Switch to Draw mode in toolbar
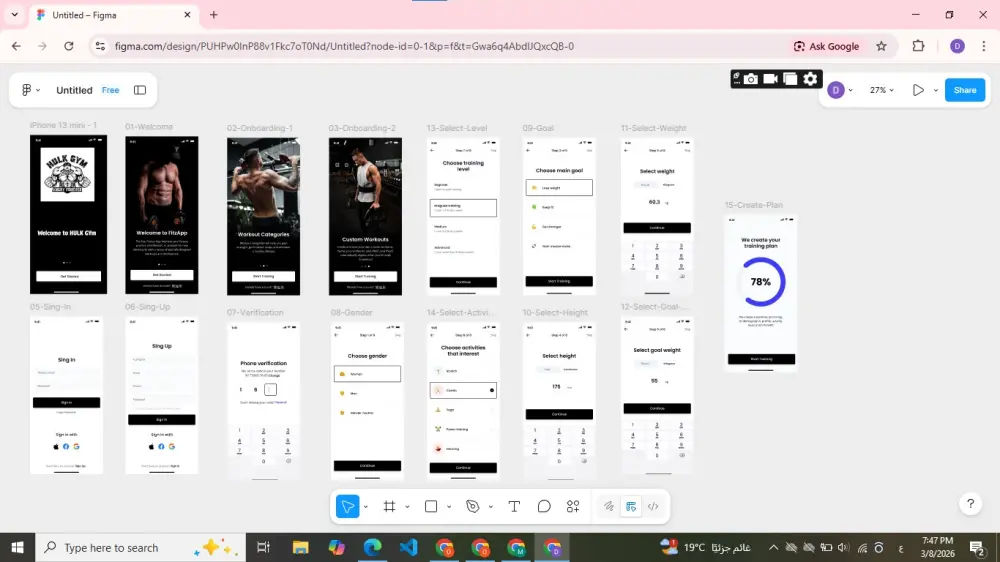This screenshot has height=562, width=1000. click(x=609, y=507)
